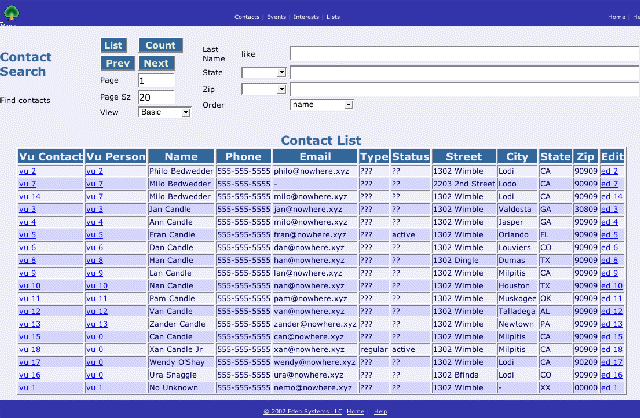Open the Contacts menu in top navigation
The height and width of the screenshot is (418, 640).
[x=247, y=17]
